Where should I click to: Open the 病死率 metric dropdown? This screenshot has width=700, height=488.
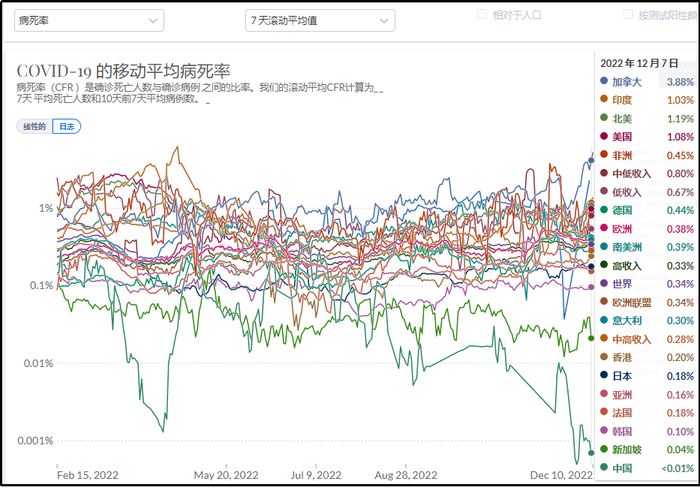pos(89,21)
